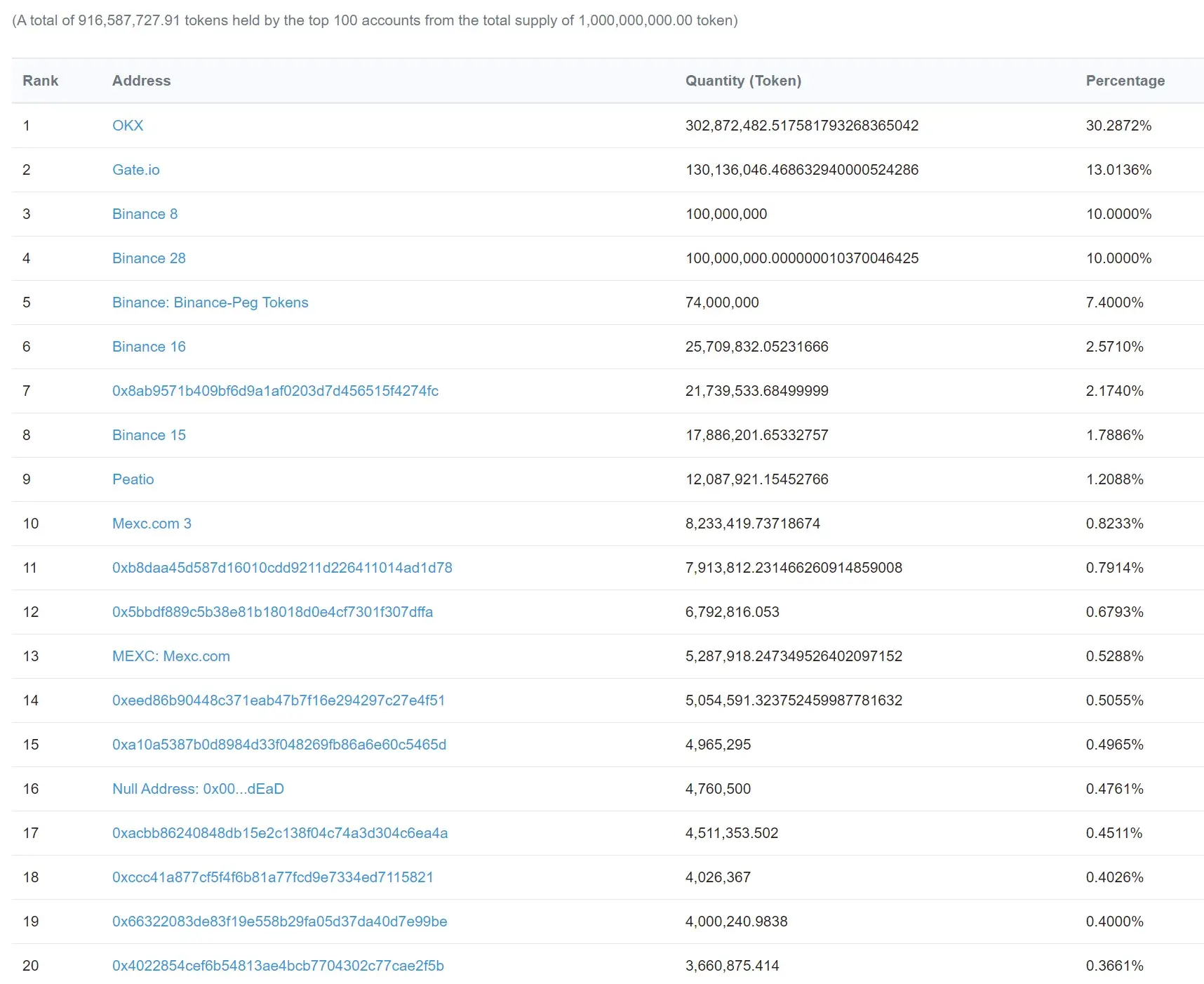
Task: Click the Address column header
Action: click(x=142, y=81)
